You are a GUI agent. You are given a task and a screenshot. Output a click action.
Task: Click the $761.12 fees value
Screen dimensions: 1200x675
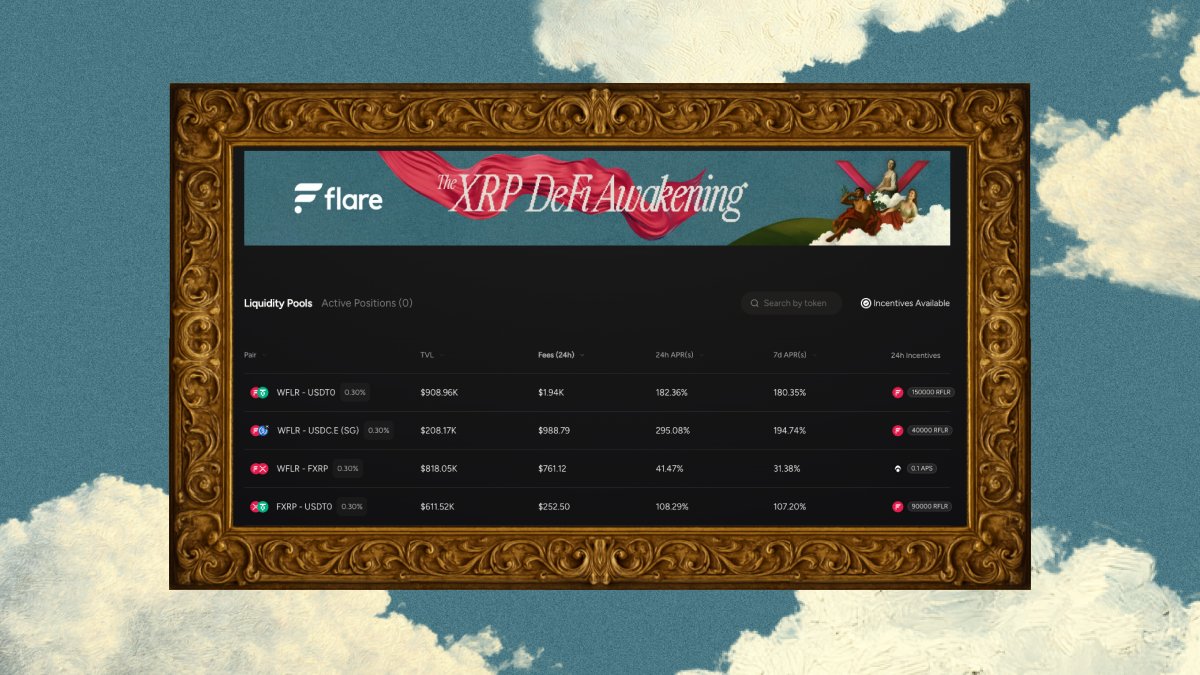click(x=553, y=469)
